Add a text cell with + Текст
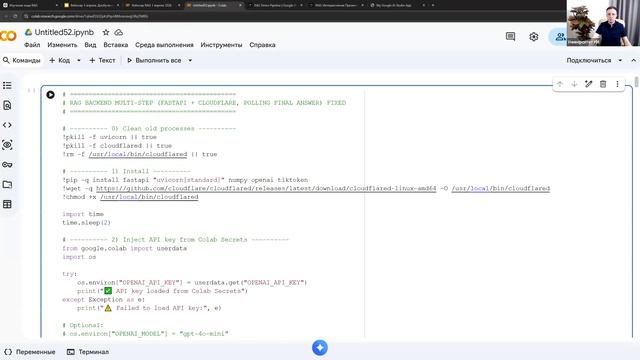This screenshot has width=640, height=360. (x=102, y=60)
